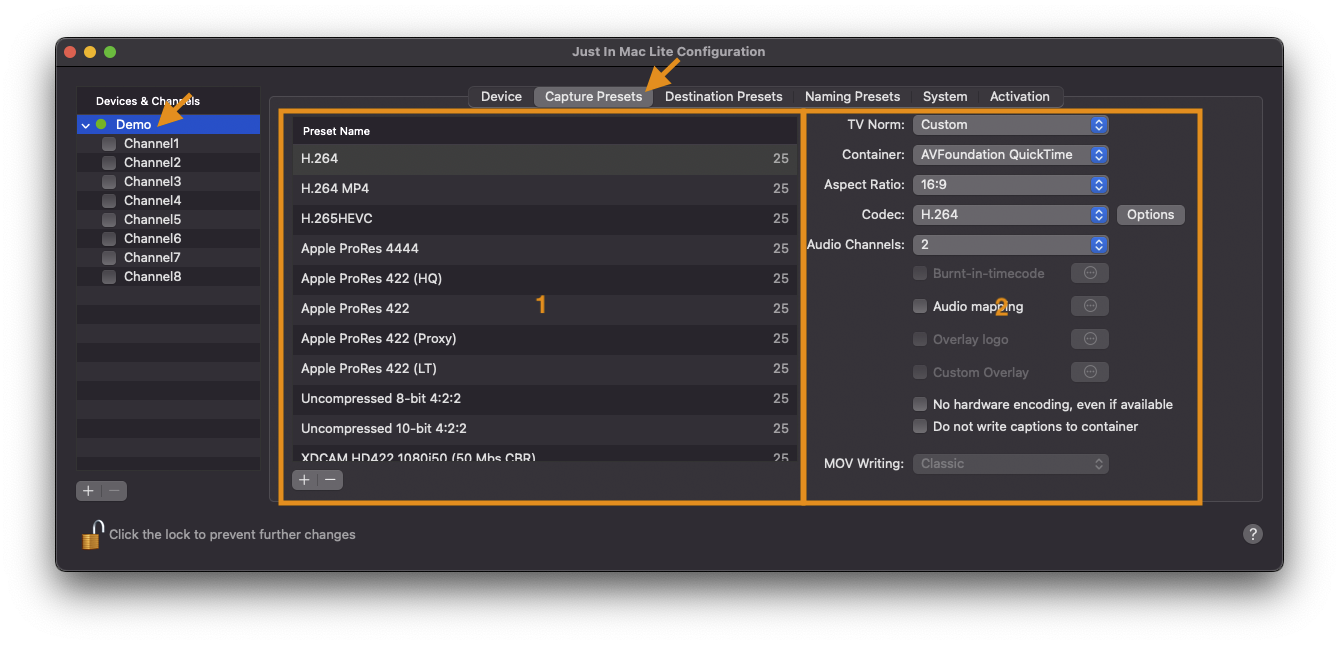Select the Apple ProRes 422 (HQ) preset
This screenshot has width=1339, height=645.
coord(545,279)
